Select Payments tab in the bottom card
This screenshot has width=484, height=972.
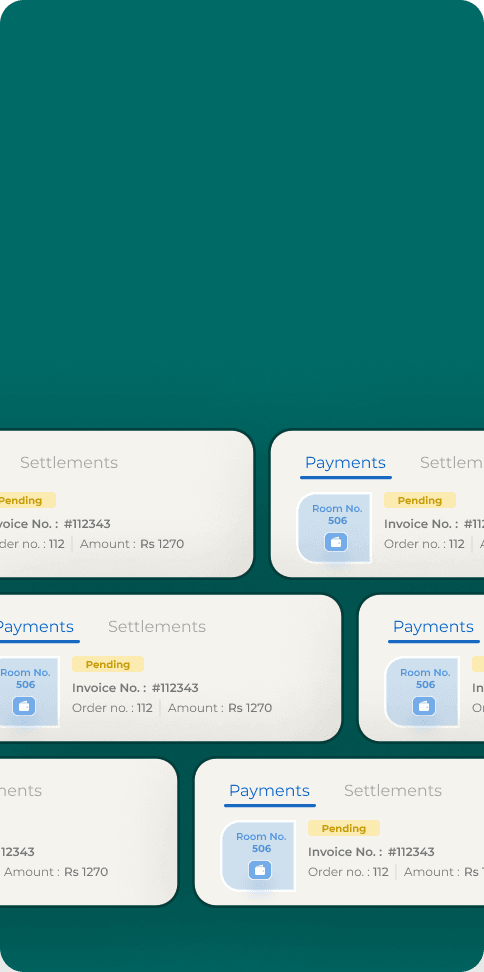coord(269,791)
